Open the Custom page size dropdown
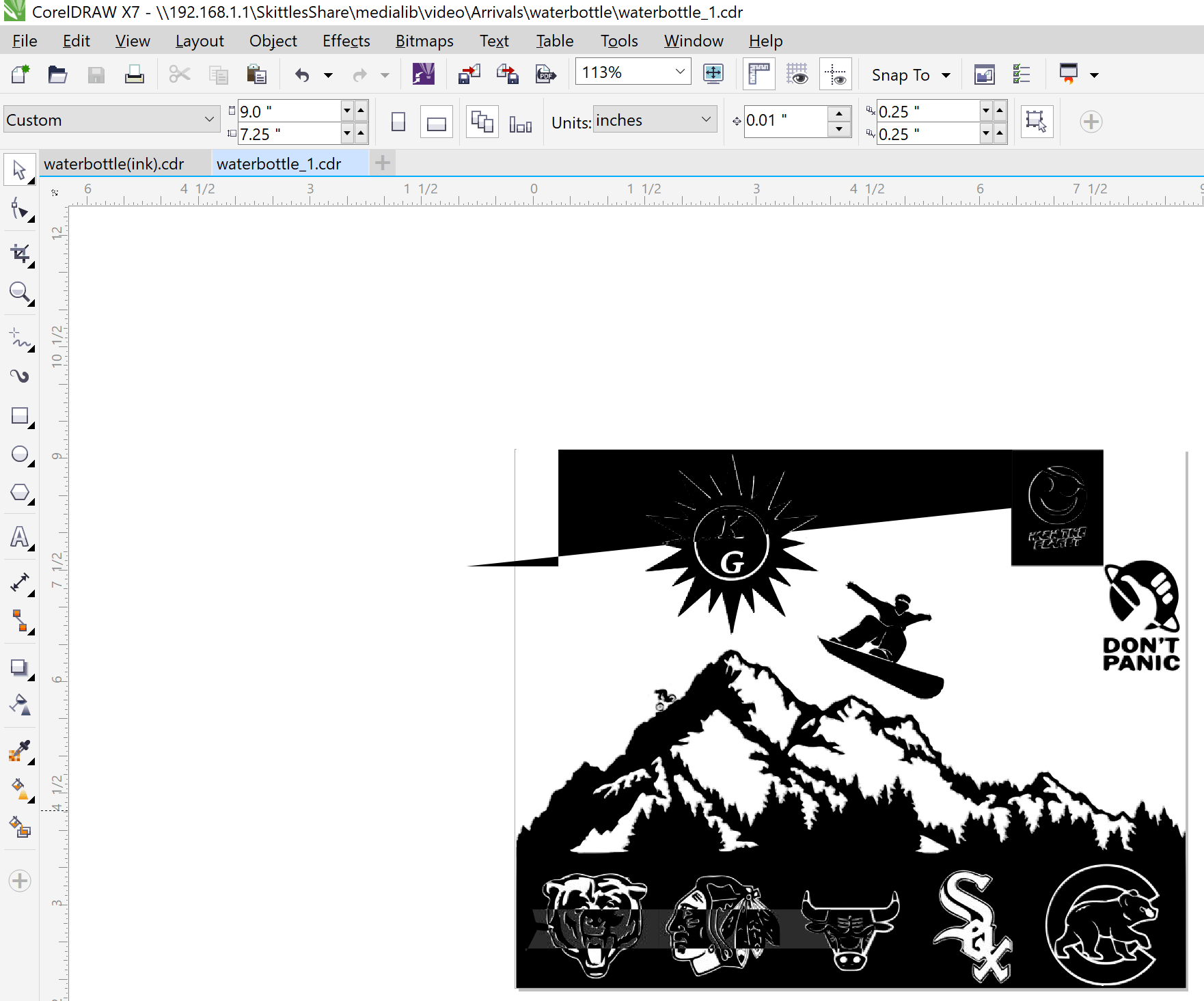This screenshot has height=1001, width=1204. coord(209,120)
